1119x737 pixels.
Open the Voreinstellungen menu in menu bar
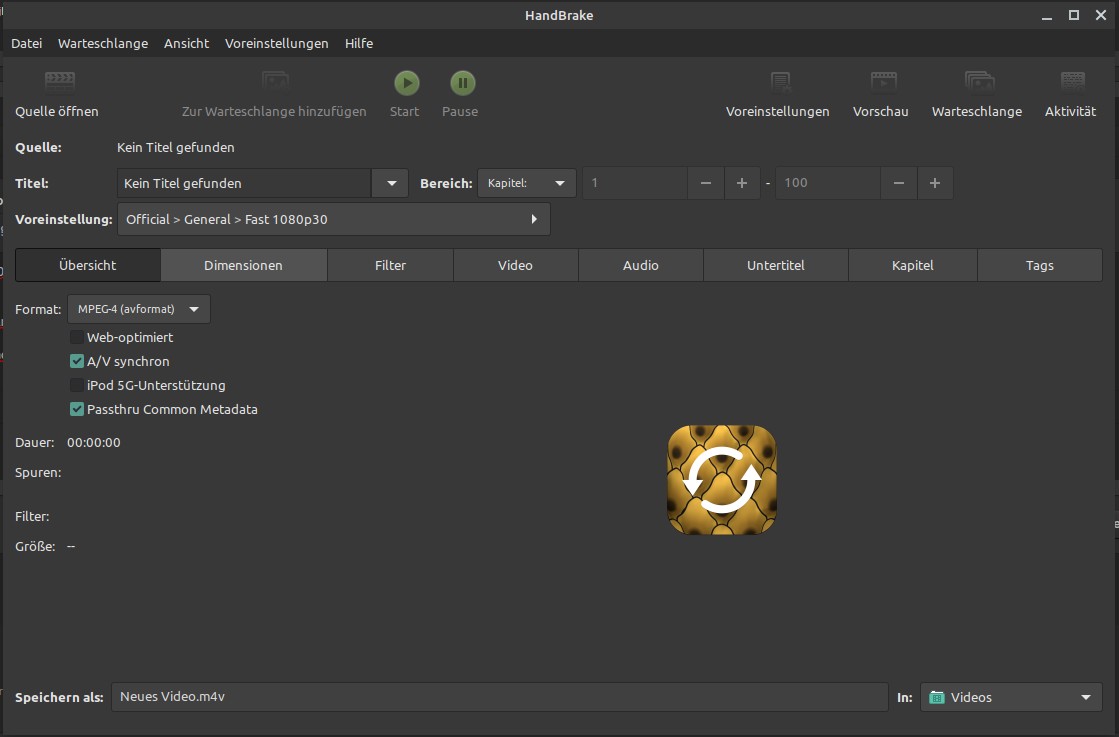(276, 44)
